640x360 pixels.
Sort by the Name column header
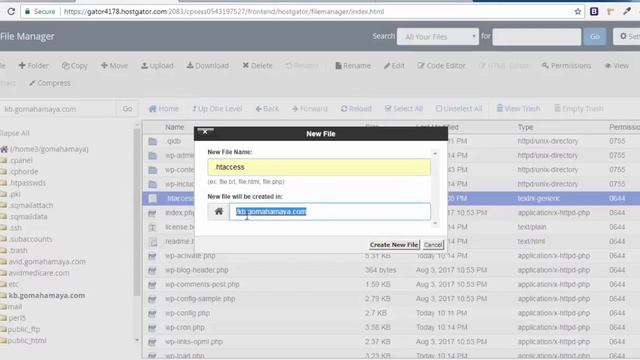(x=175, y=127)
